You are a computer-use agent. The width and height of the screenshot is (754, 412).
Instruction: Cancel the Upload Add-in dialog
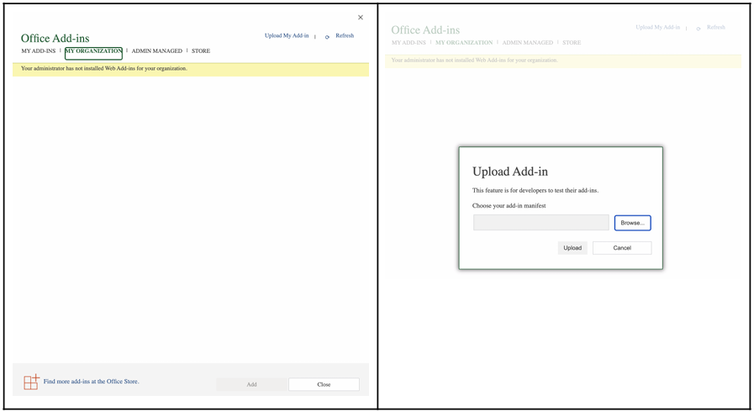[621, 248]
